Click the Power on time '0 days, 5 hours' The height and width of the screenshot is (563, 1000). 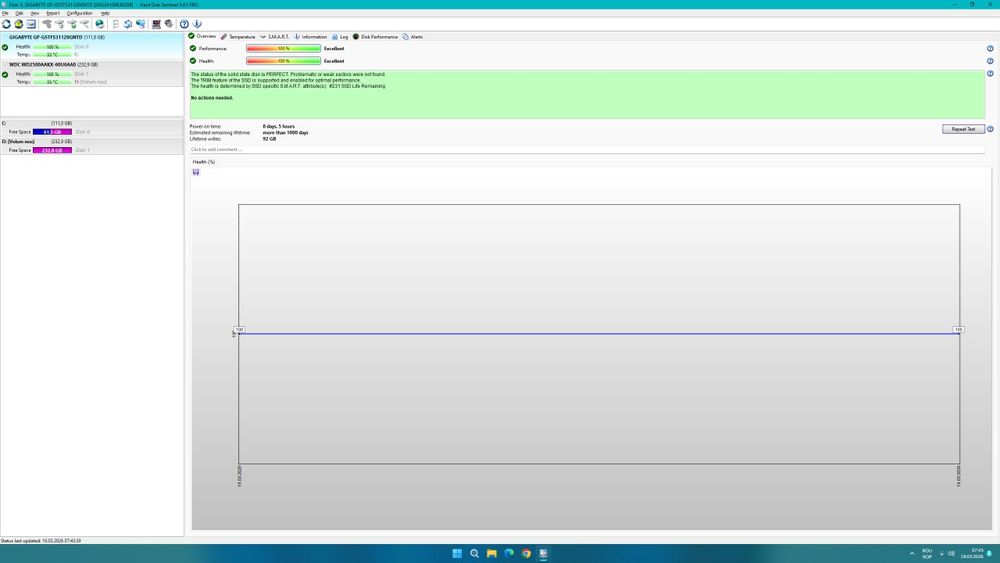click(x=279, y=127)
